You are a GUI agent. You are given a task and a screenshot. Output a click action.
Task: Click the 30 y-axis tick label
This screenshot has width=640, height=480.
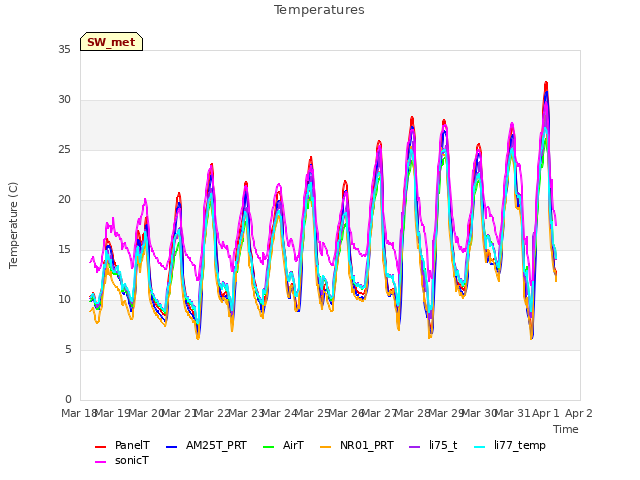coord(64,100)
